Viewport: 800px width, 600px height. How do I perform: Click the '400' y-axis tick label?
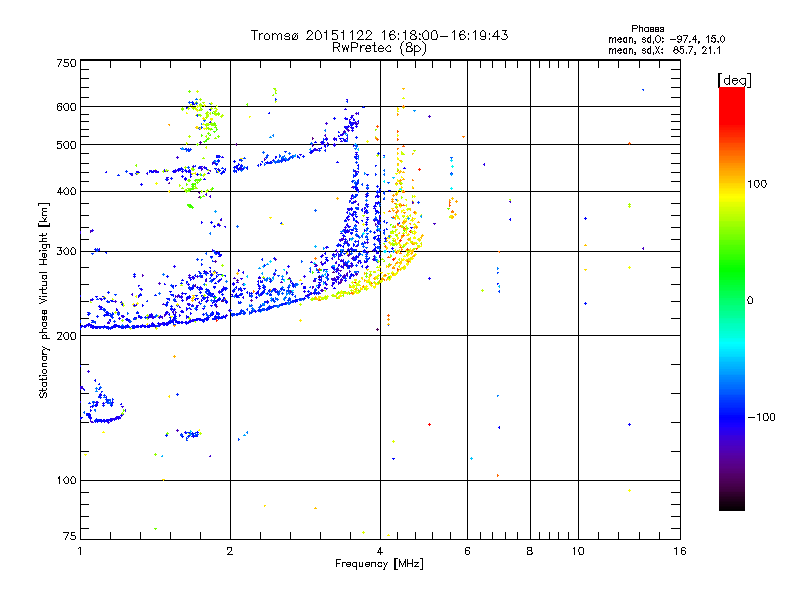(67, 192)
